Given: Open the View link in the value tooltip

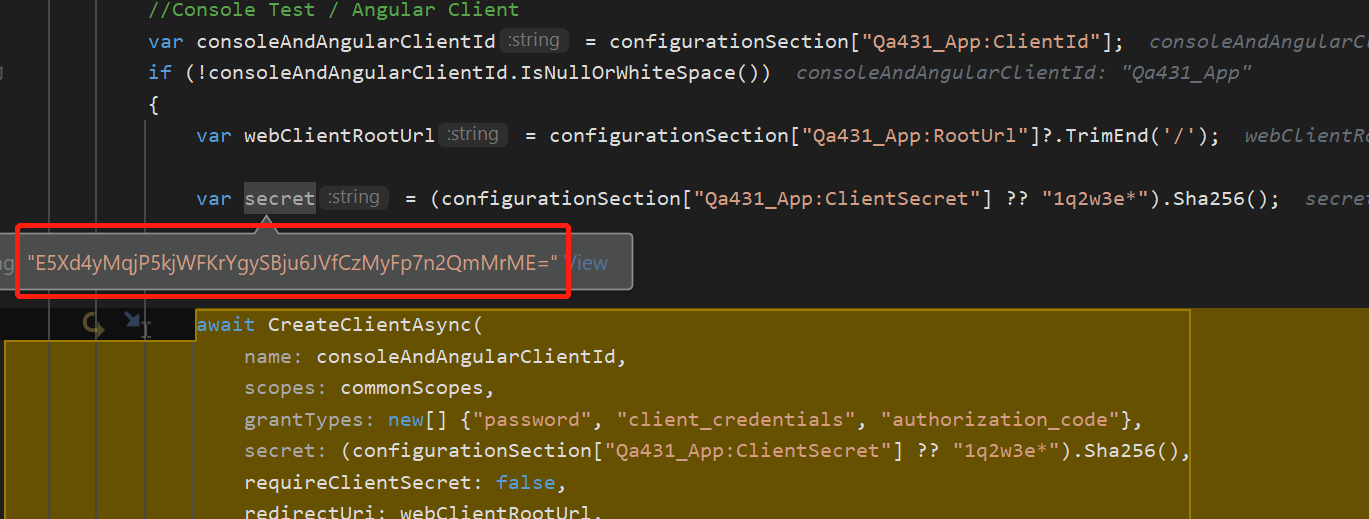Looking at the screenshot, I should (586, 263).
